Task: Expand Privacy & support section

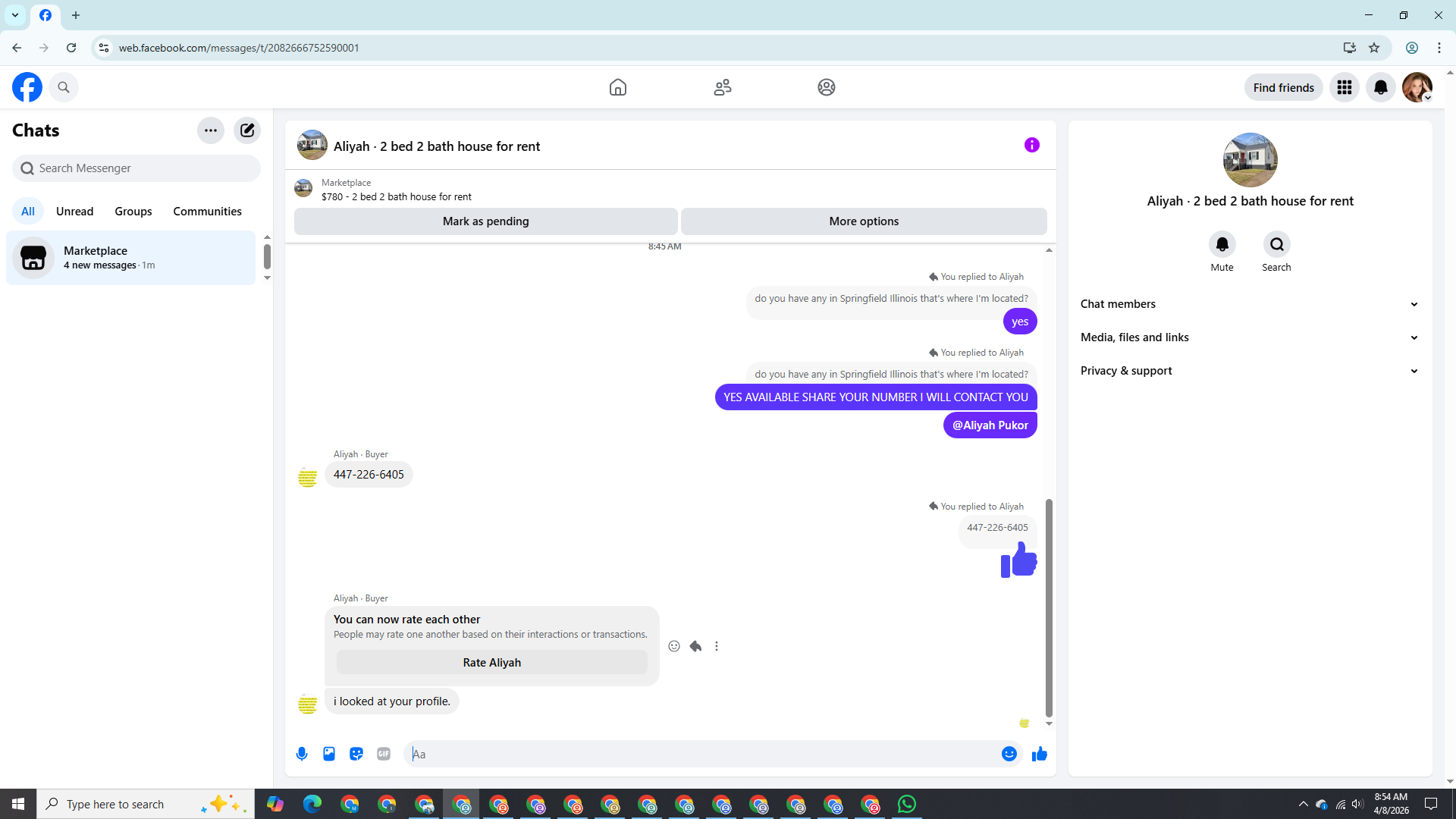Action: pos(1249,371)
